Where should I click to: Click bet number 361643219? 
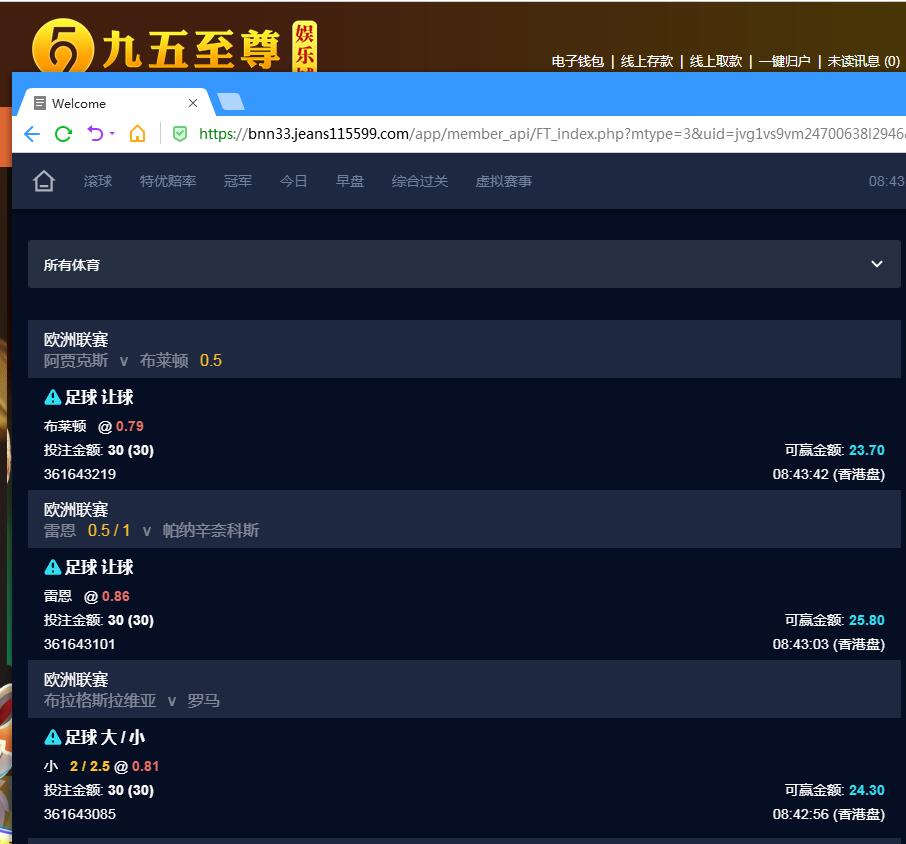(80, 474)
